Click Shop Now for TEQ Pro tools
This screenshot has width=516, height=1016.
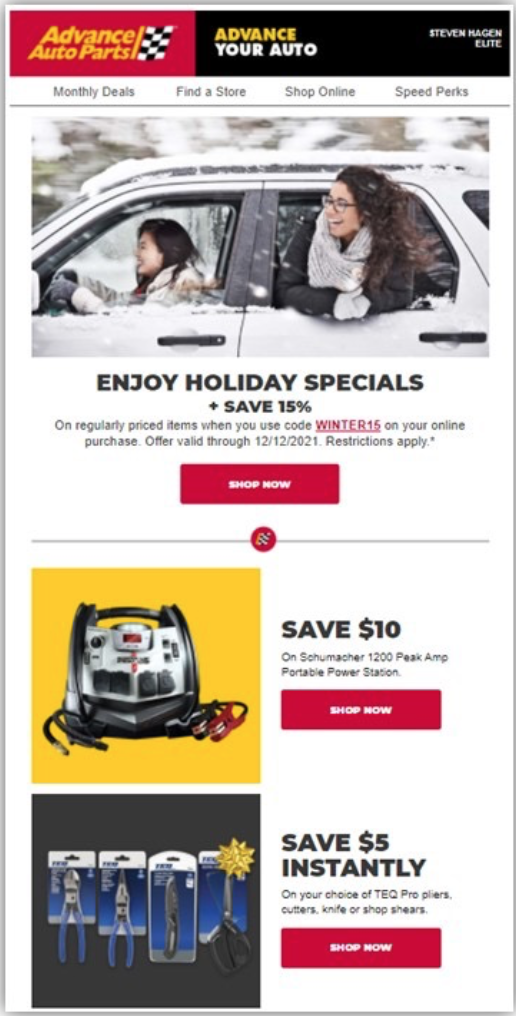click(x=361, y=947)
